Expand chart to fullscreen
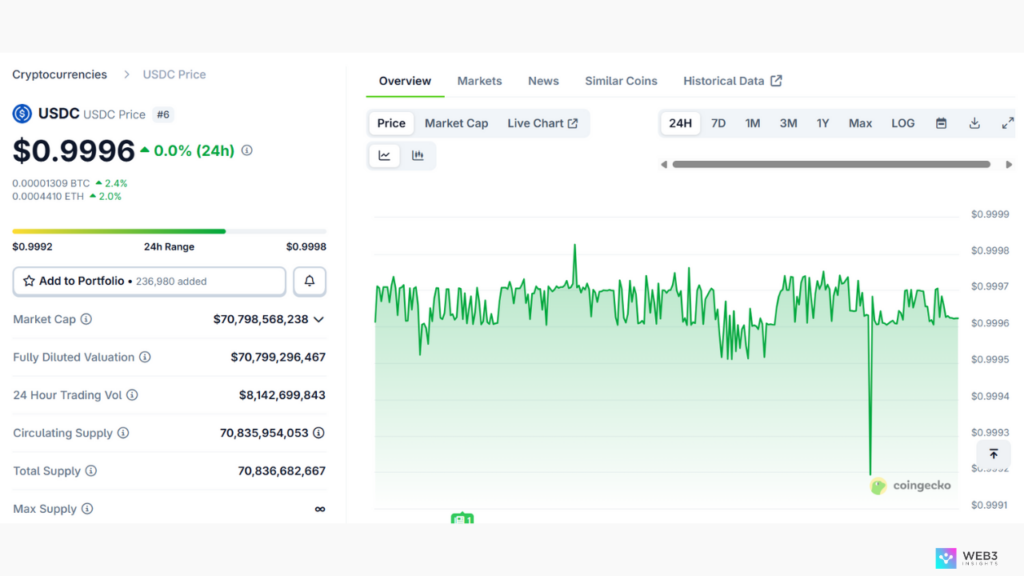Screen dimensions: 1024x576 point(1007,123)
